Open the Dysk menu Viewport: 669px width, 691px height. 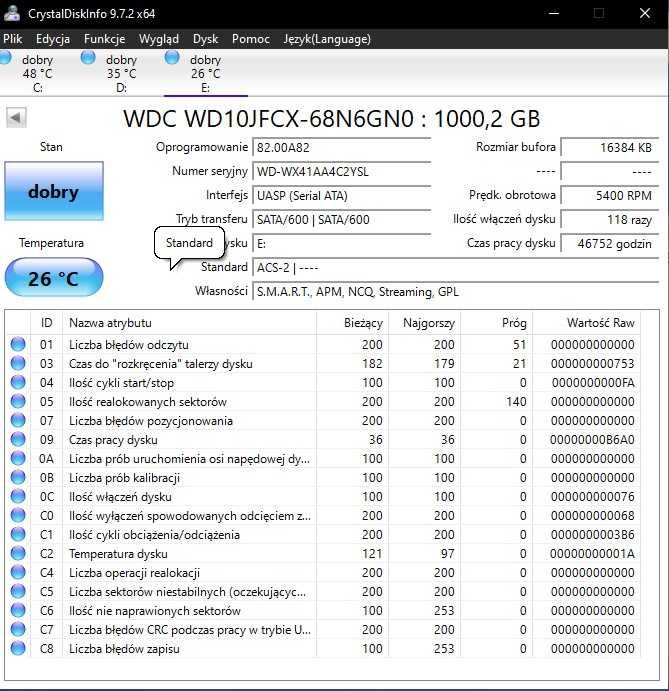click(205, 39)
